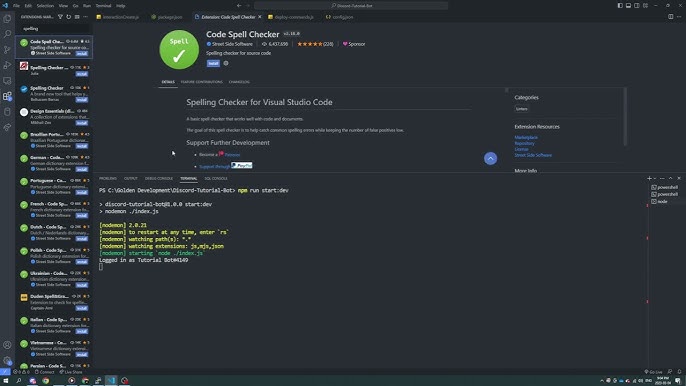This screenshot has height=386, width=686.
Task: Install the Code Spell Checker extension
Action: click(213, 63)
